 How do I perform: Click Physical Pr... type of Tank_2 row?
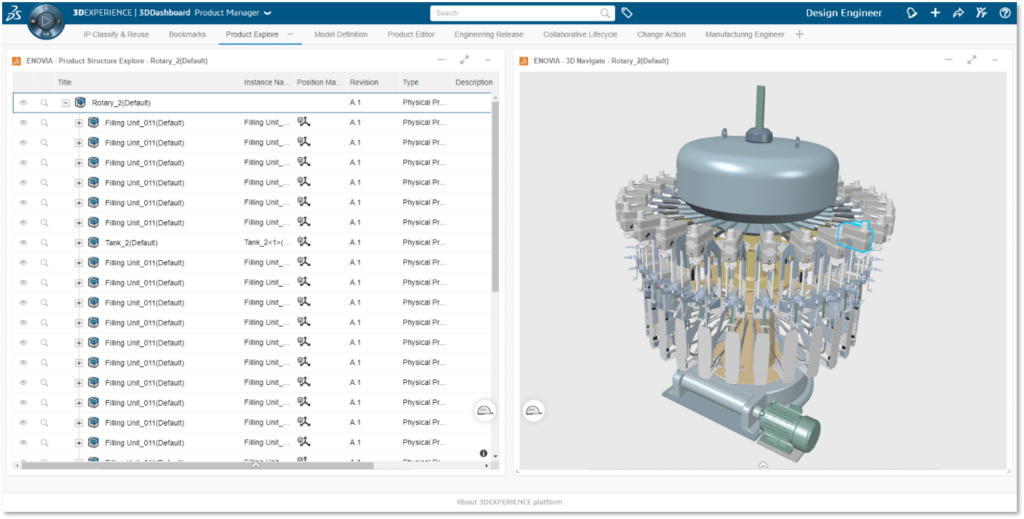(424, 242)
